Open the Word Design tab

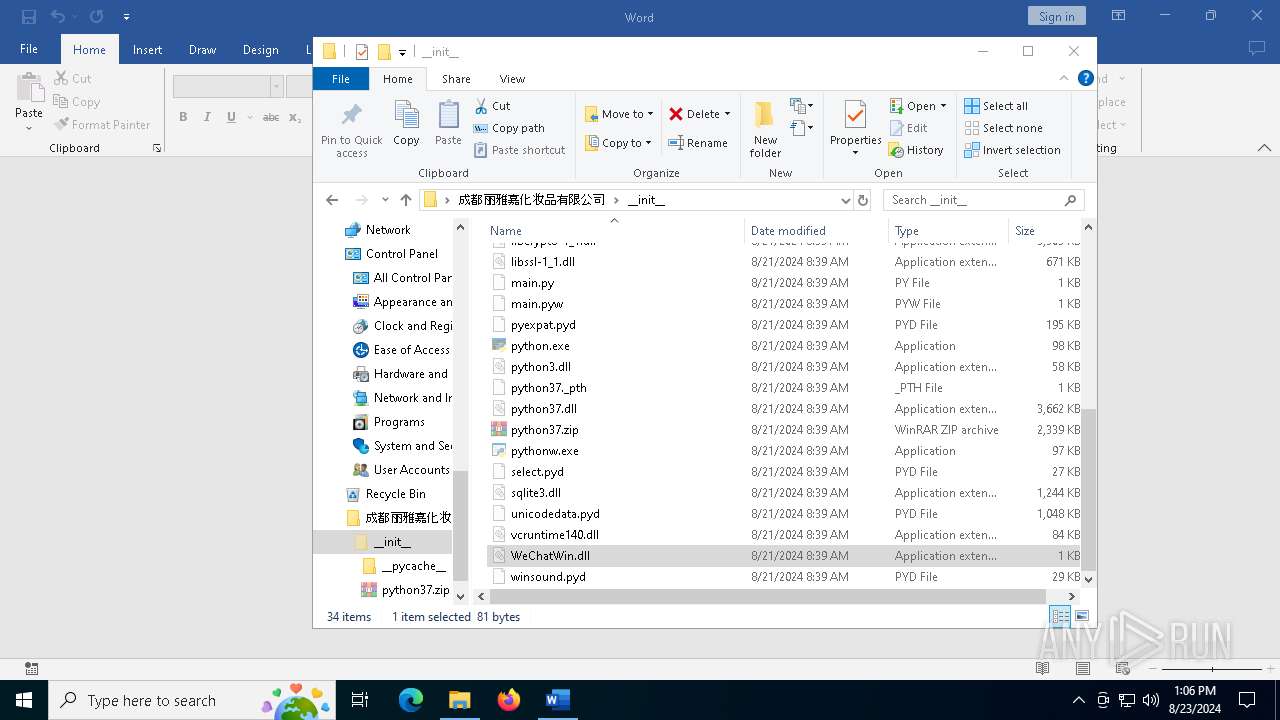click(260, 50)
